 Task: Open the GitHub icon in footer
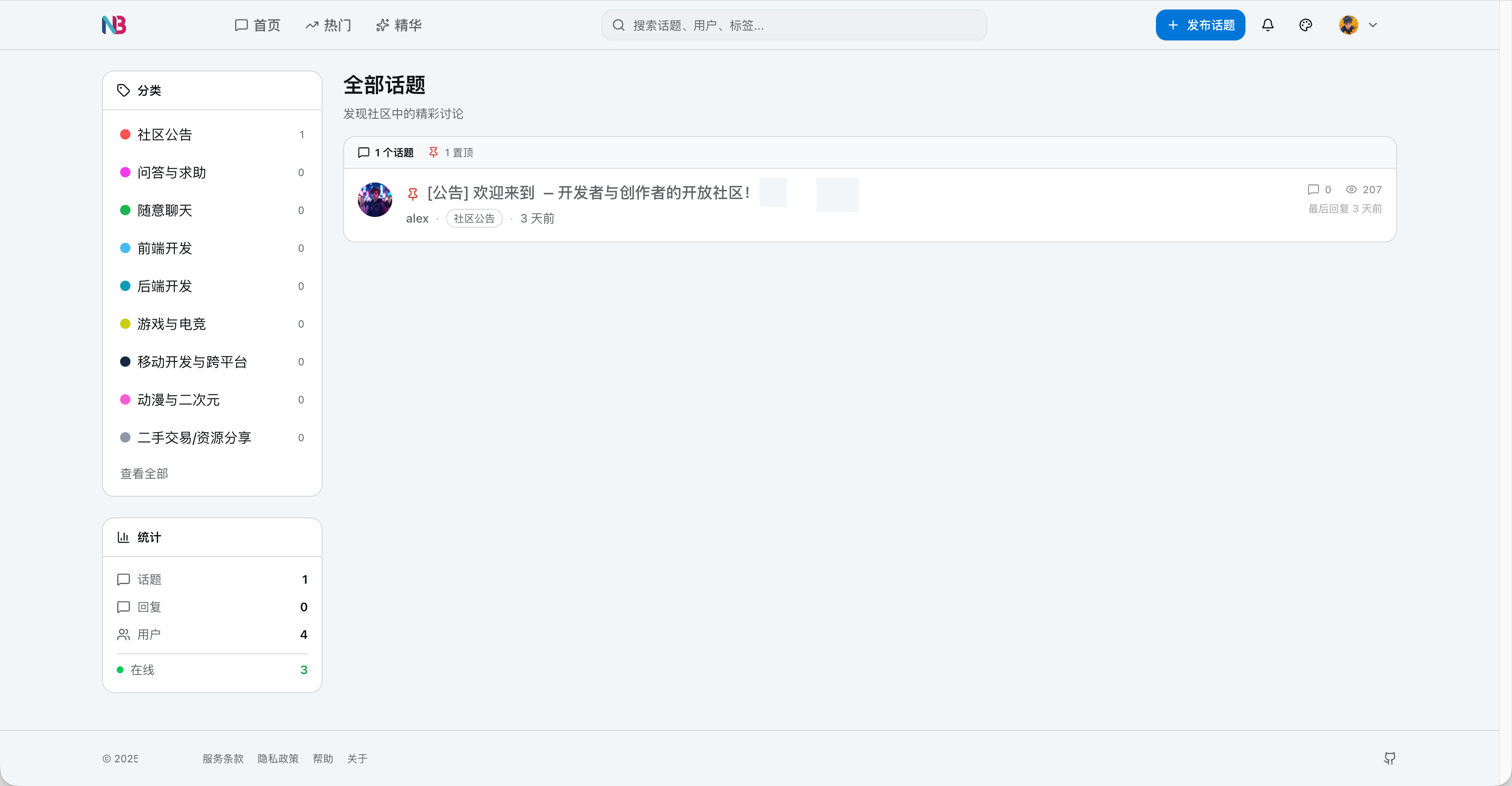1389,758
